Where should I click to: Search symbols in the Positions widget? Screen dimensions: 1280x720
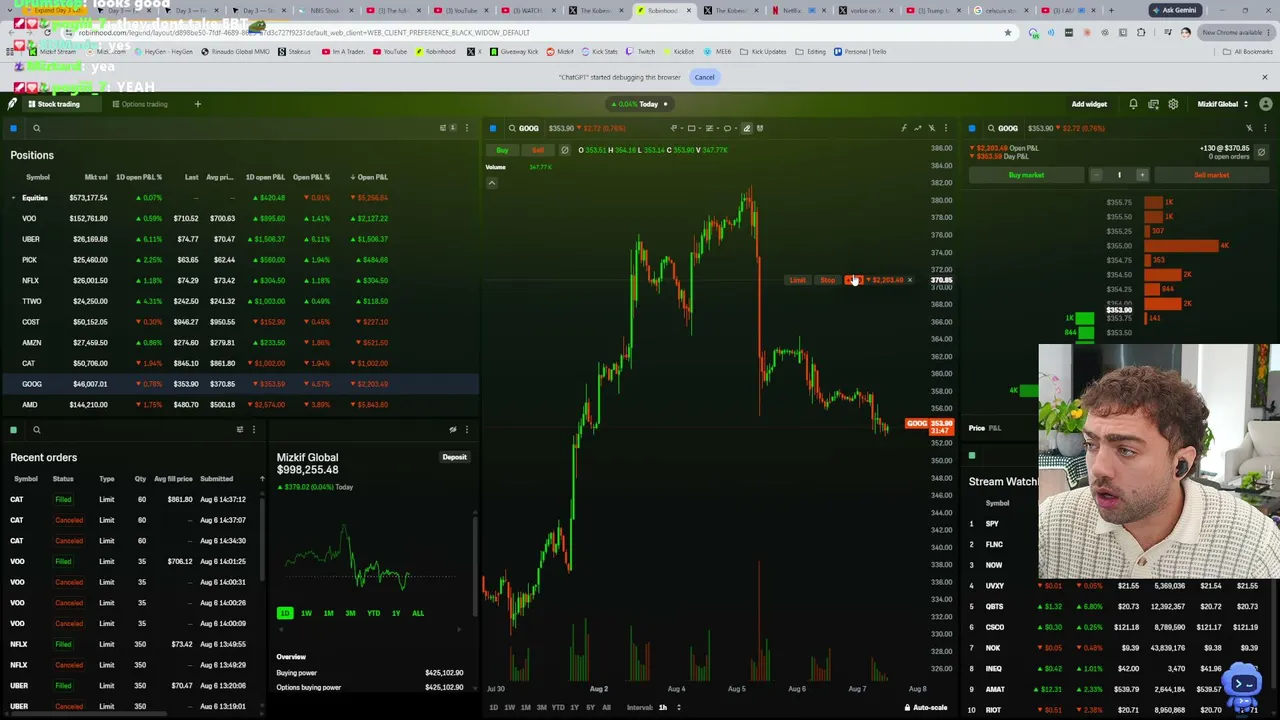(x=36, y=128)
